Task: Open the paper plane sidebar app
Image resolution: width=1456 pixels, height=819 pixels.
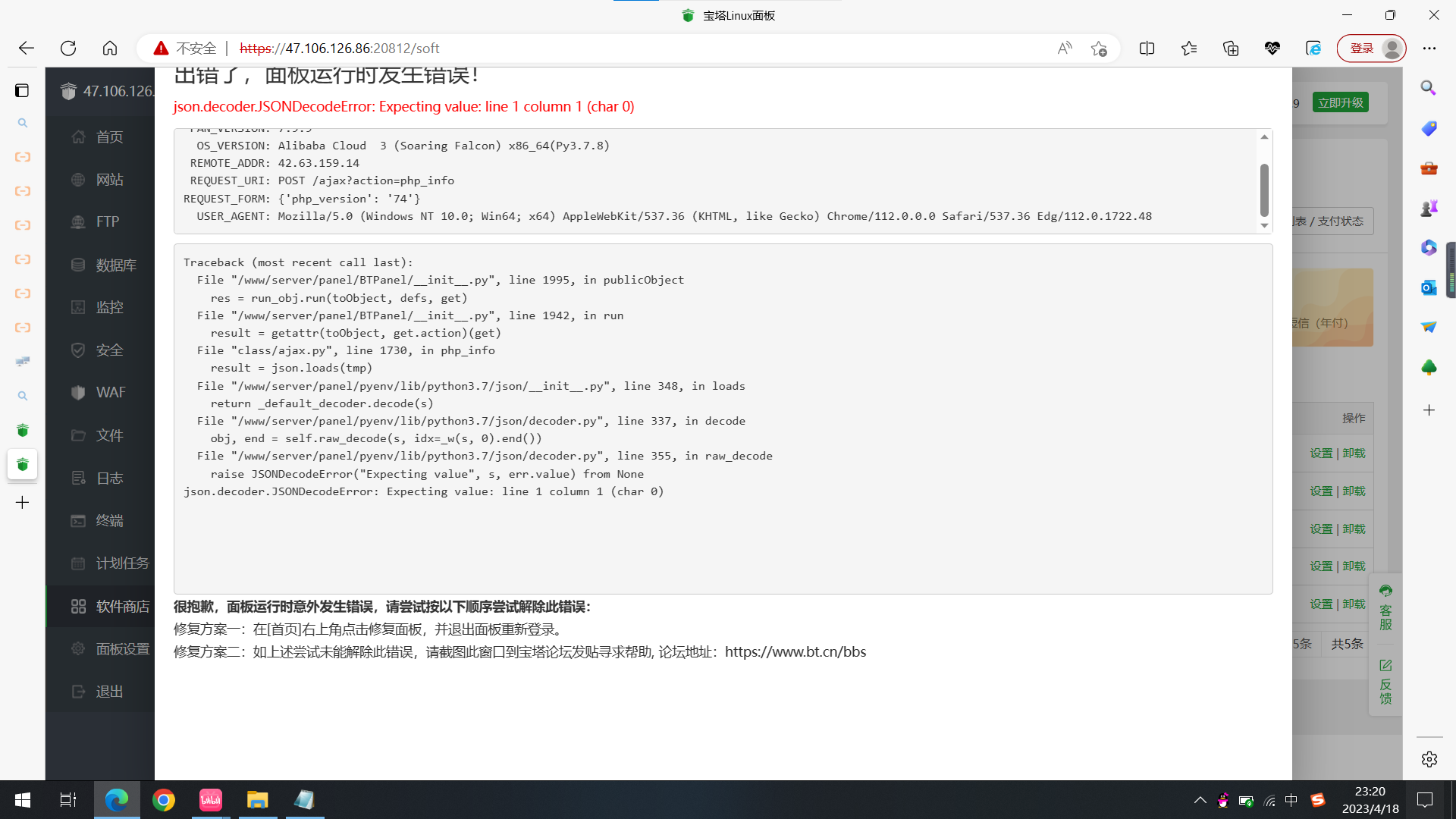Action: pos(1429,327)
